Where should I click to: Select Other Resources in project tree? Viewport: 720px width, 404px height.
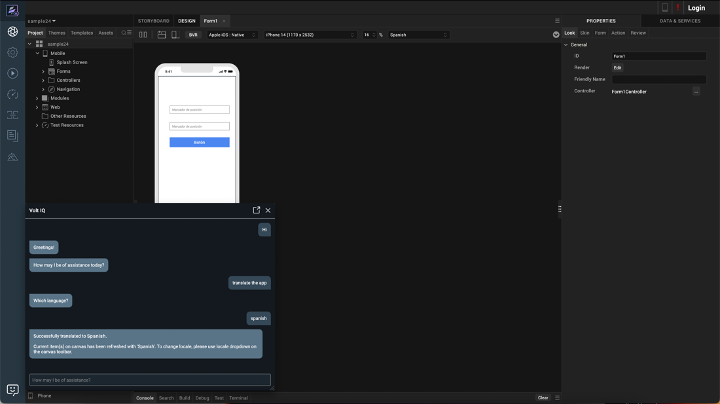click(x=68, y=116)
